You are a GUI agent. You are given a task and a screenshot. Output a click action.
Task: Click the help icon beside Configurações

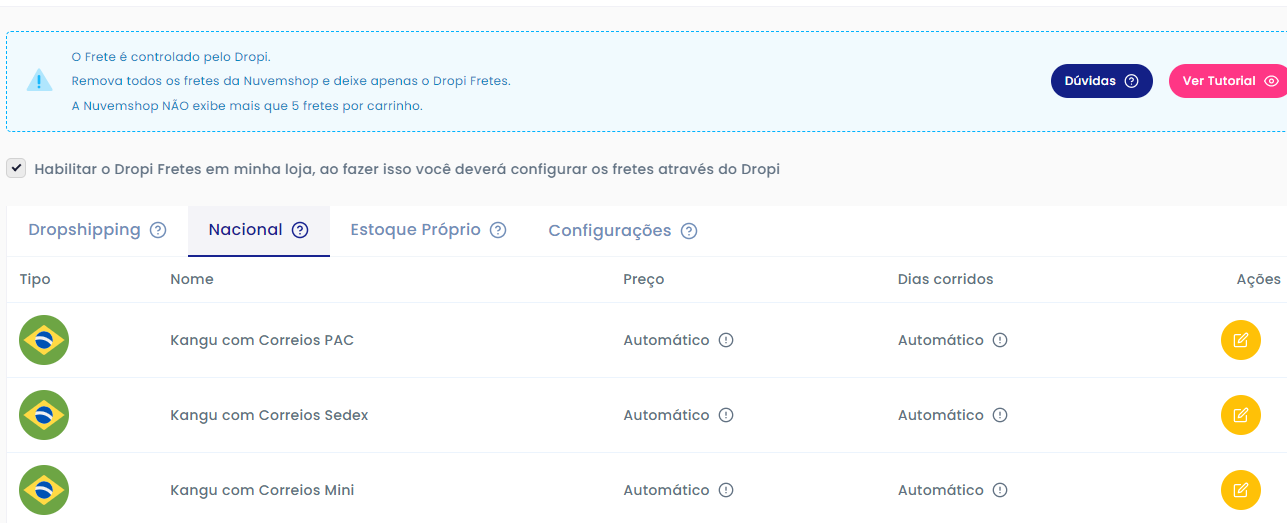689,231
